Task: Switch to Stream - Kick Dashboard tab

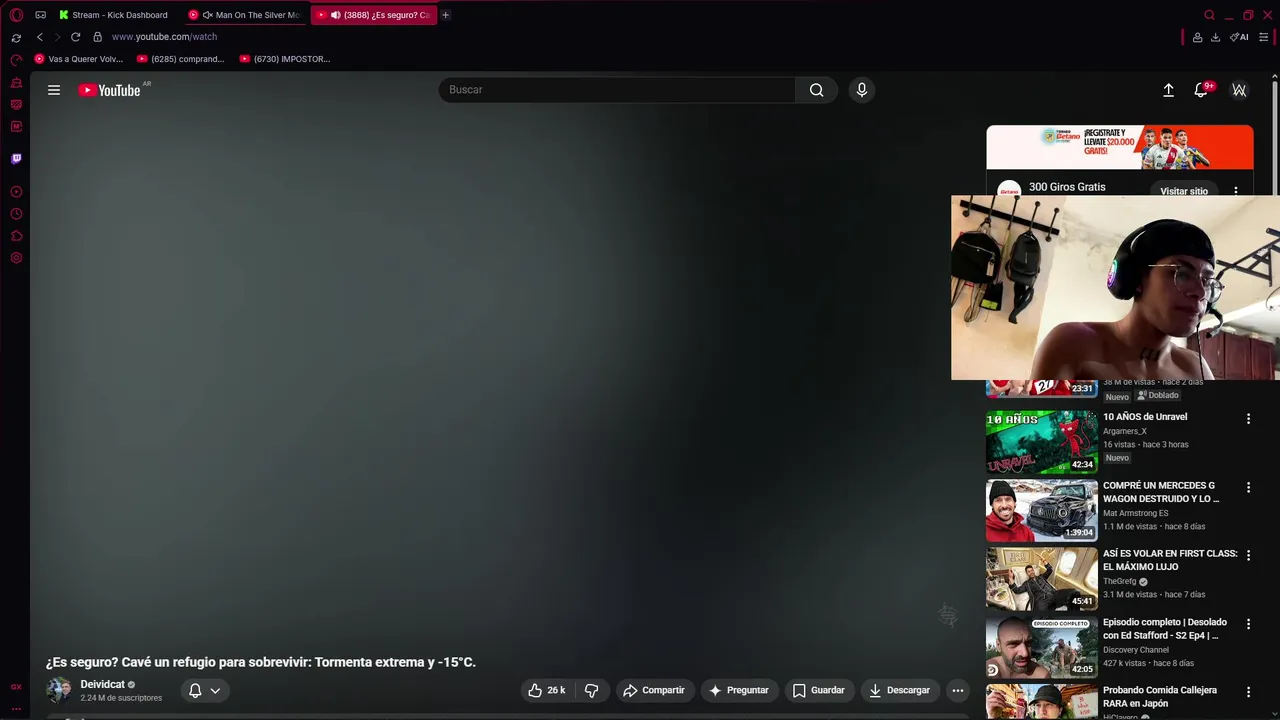Action: (113, 15)
